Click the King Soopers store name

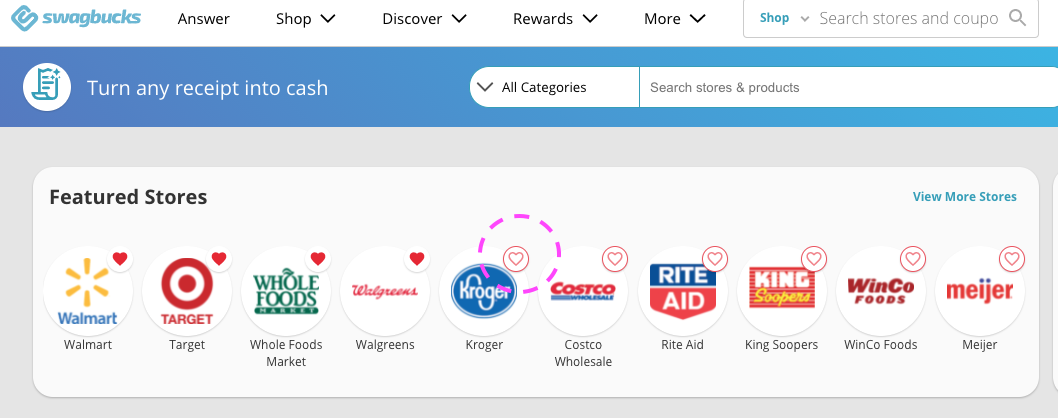(781, 344)
